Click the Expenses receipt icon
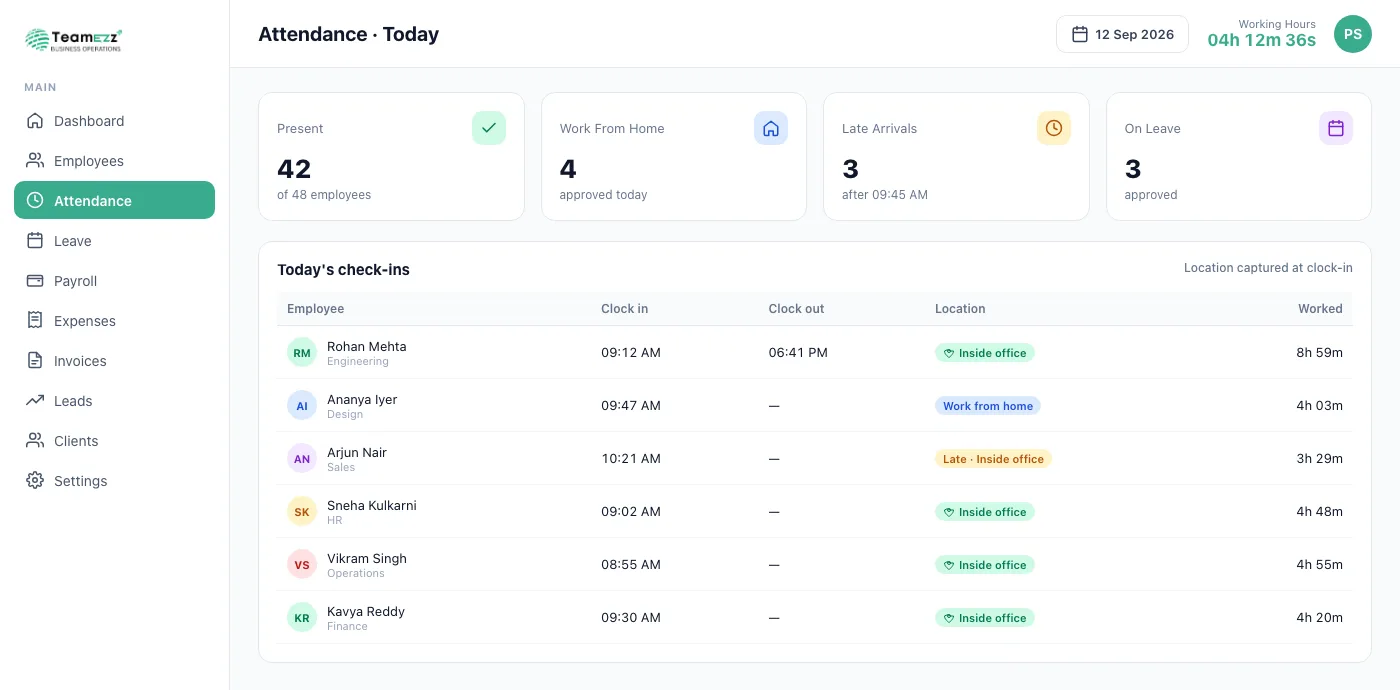This screenshot has width=1400, height=690. pos(35,321)
